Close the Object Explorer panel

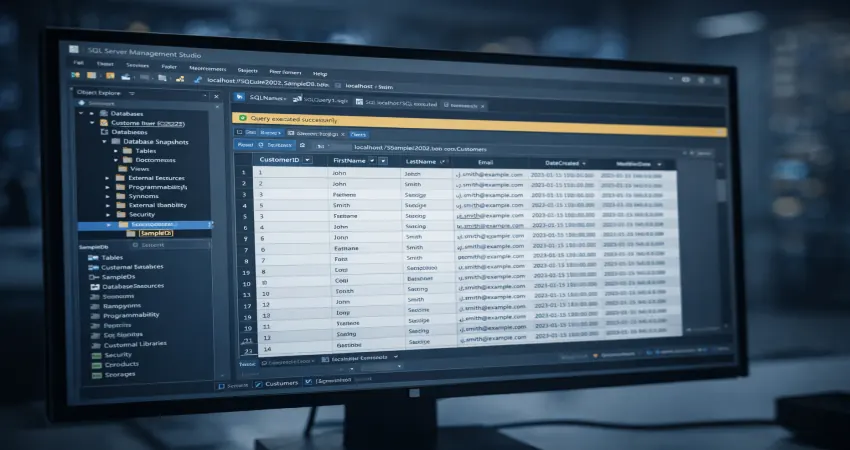[216, 97]
